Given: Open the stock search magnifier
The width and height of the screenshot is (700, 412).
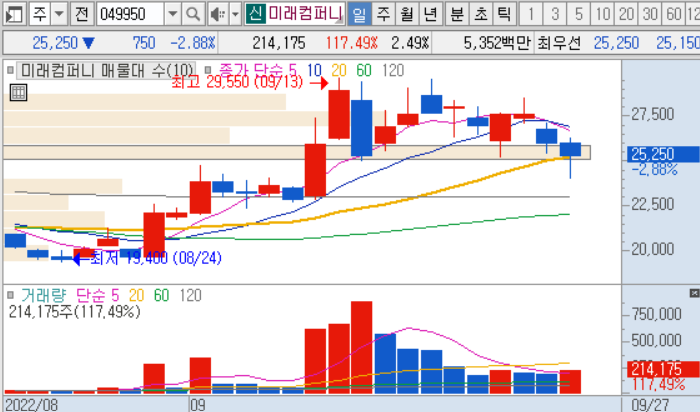Looking at the screenshot, I should coord(193,14).
